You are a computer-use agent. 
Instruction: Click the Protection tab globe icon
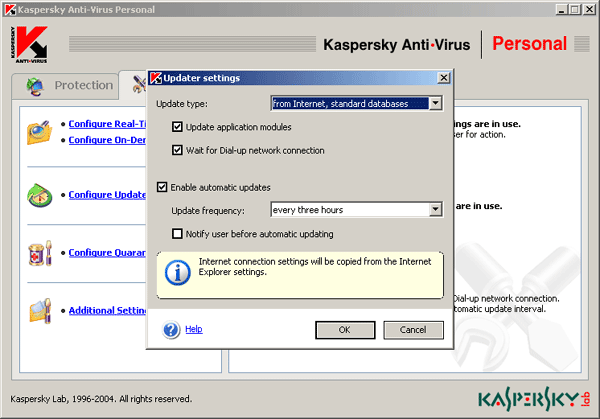pyautogui.click(x=35, y=86)
